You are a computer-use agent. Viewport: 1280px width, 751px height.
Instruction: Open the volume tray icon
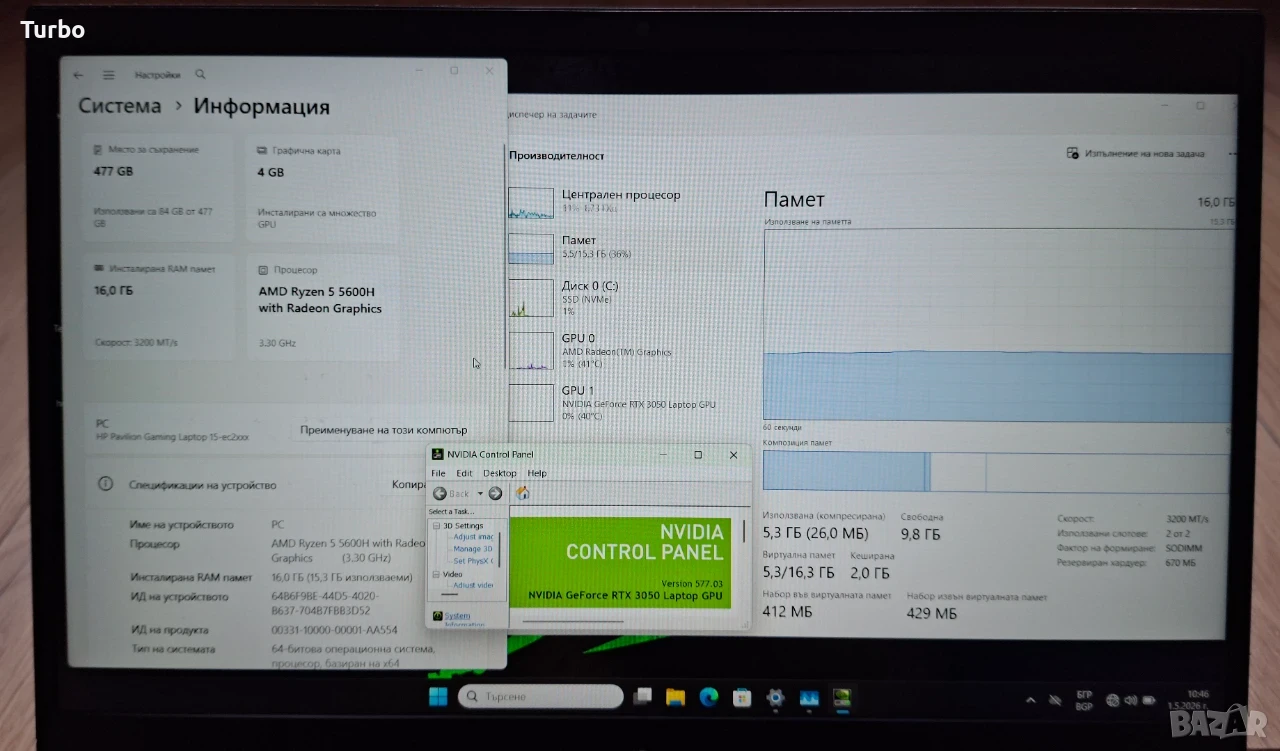[1130, 700]
